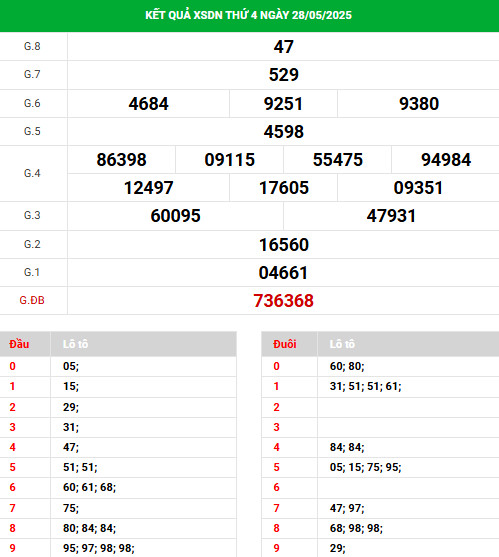Click the G.6 number 9380
This screenshot has height=557, width=499.
pos(419,104)
